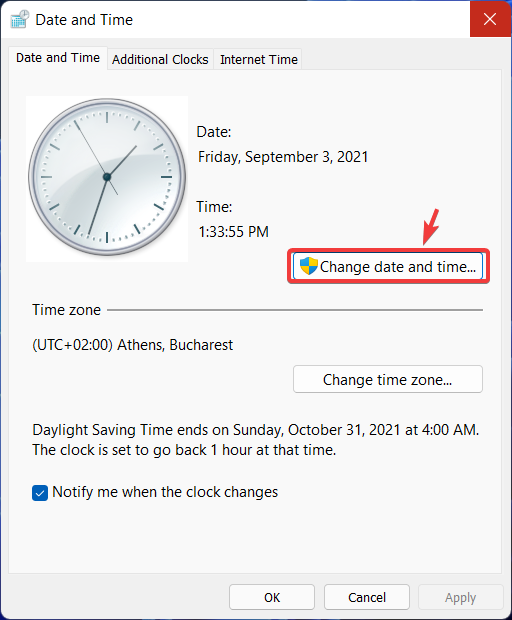This screenshot has height=620, width=512.
Task: Confirm with the OK button
Action: pyautogui.click(x=272, y=597)
